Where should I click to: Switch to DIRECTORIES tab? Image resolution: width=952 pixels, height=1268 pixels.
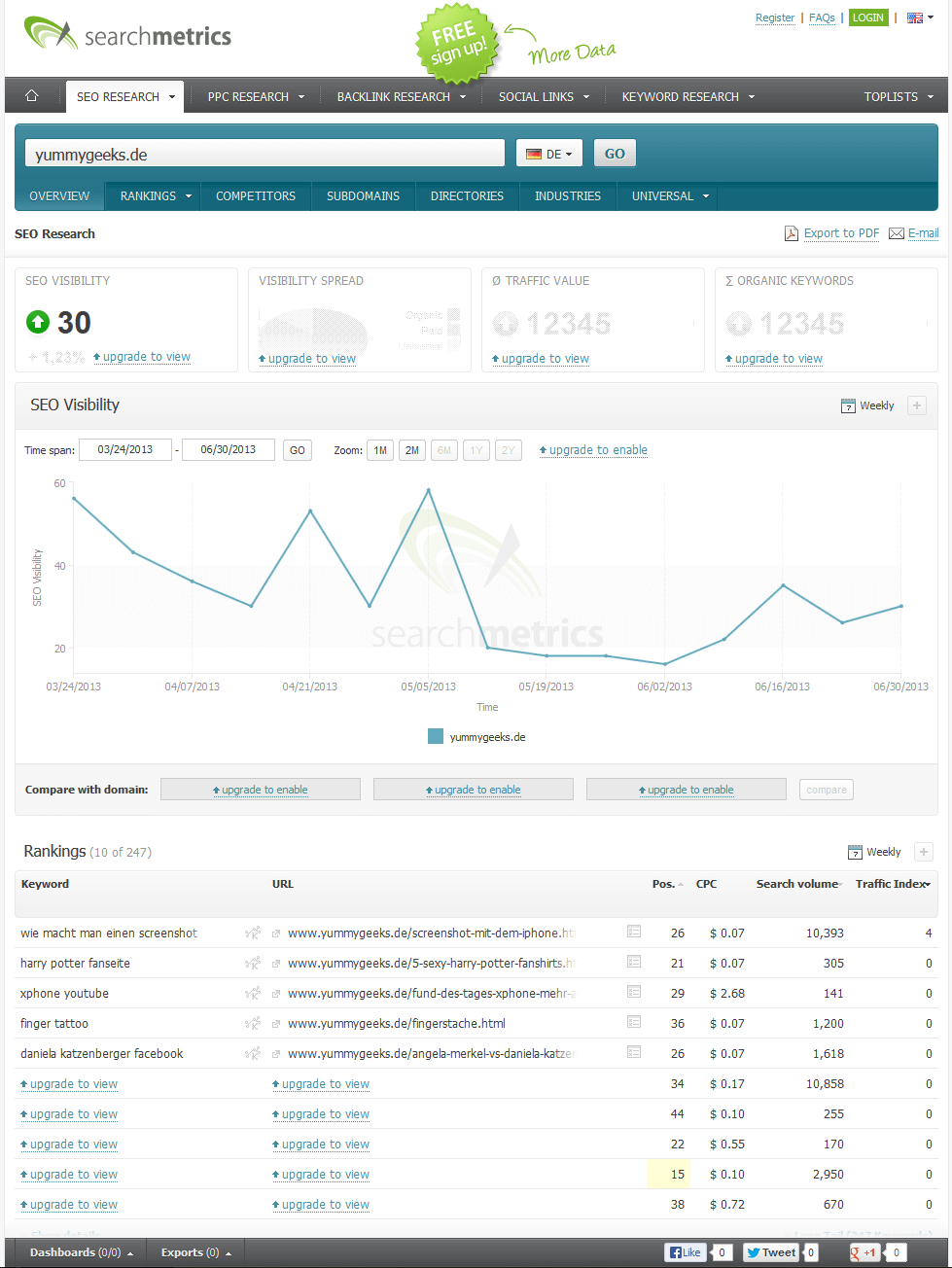click(467, 196)
